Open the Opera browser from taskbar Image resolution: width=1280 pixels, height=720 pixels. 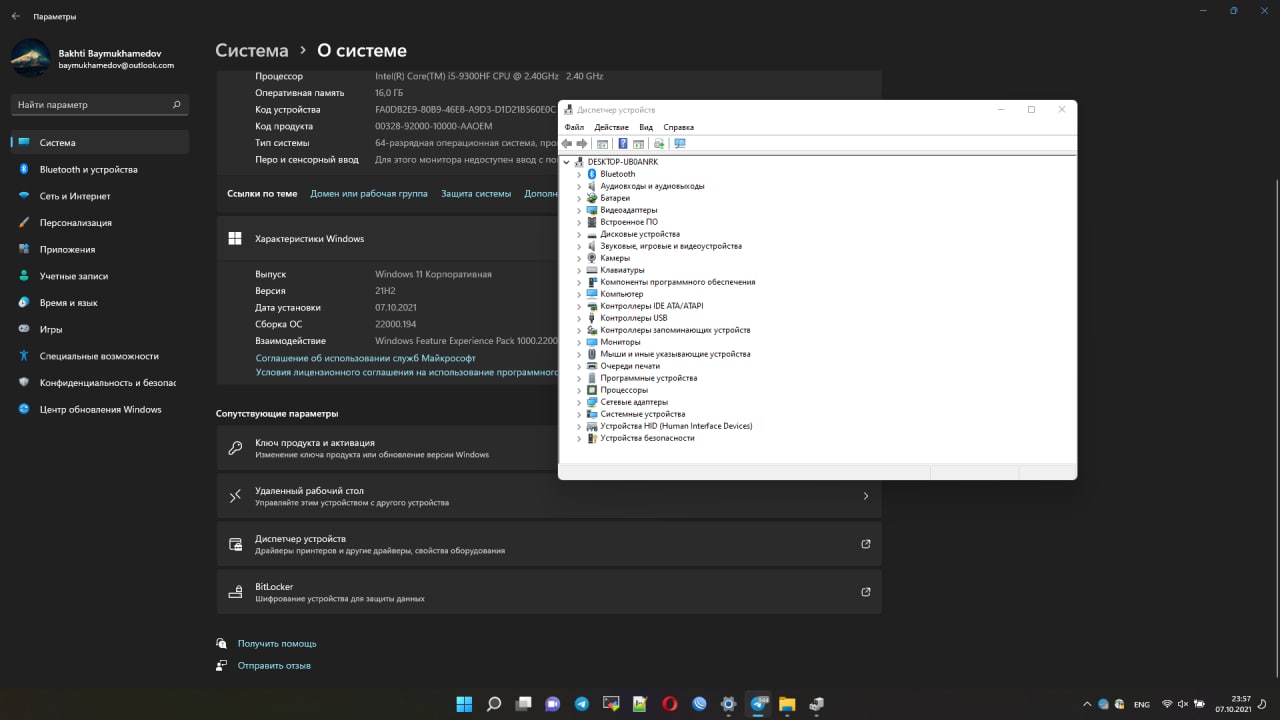(670, 704)
